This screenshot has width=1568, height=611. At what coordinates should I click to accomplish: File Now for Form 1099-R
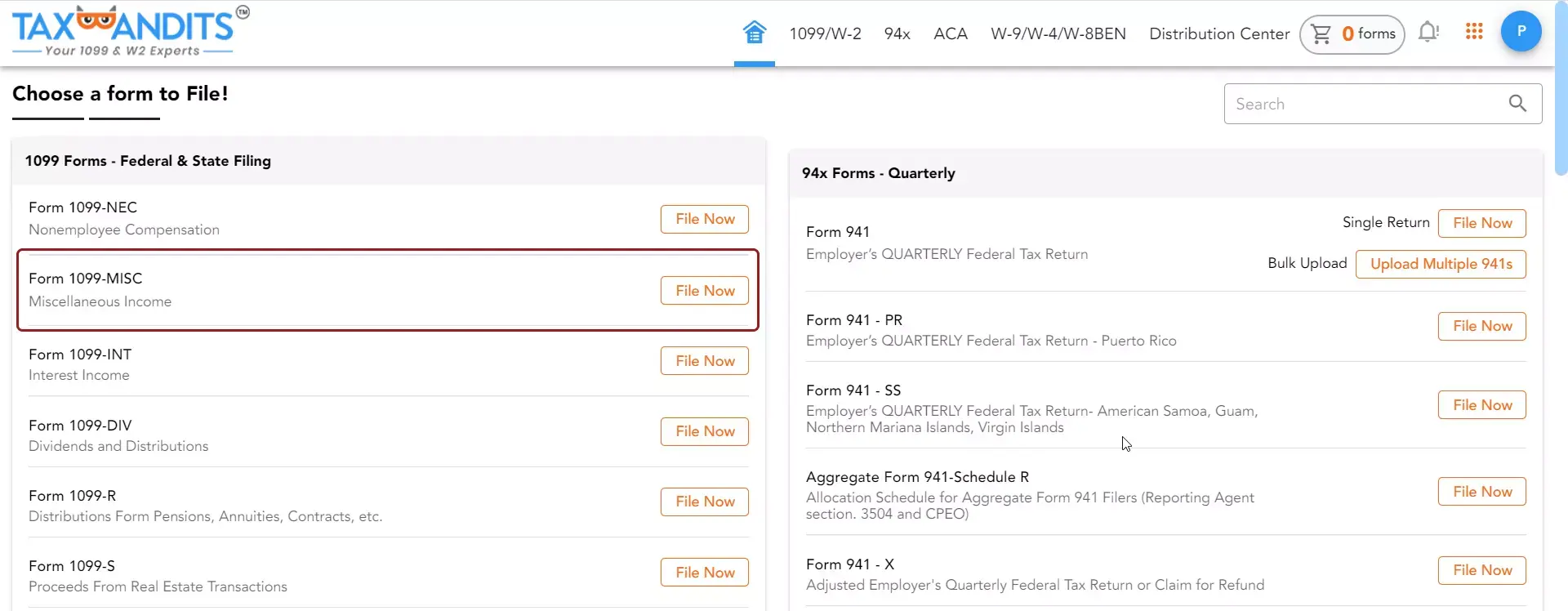(705, 502)
